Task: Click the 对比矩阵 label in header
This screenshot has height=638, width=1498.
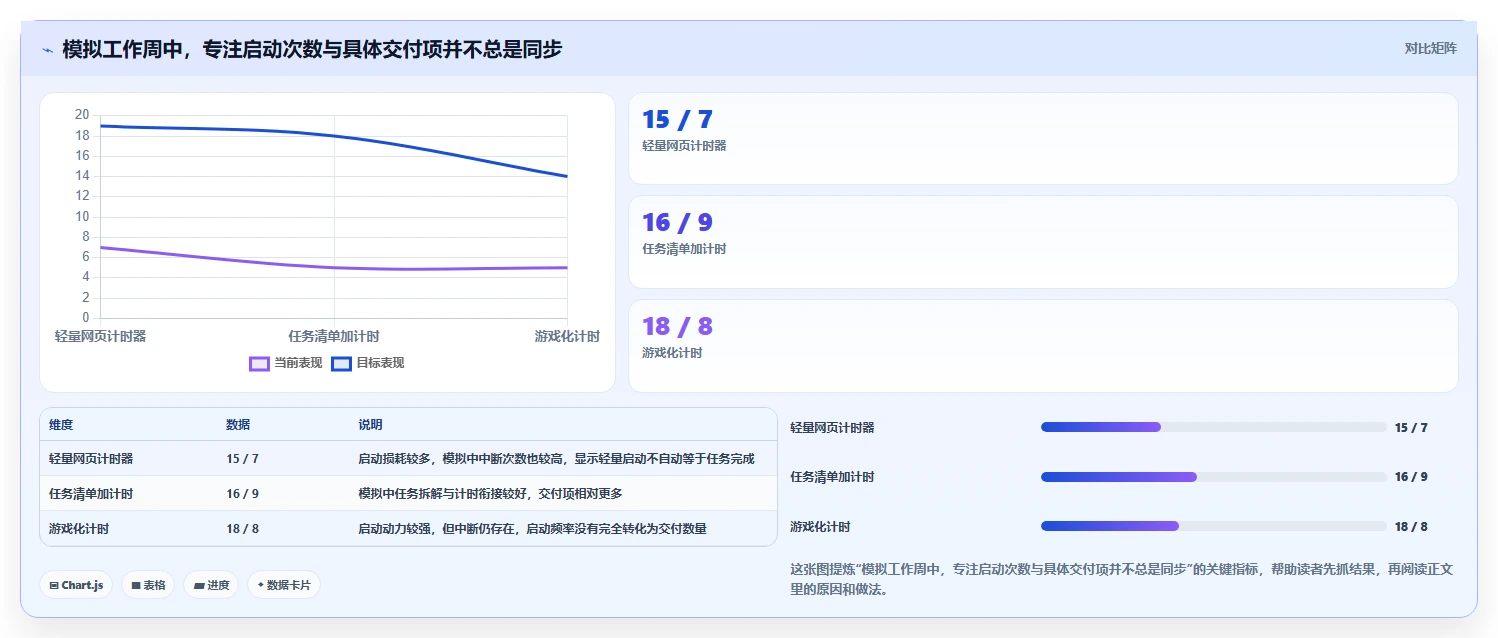Action: point(1431,48)
